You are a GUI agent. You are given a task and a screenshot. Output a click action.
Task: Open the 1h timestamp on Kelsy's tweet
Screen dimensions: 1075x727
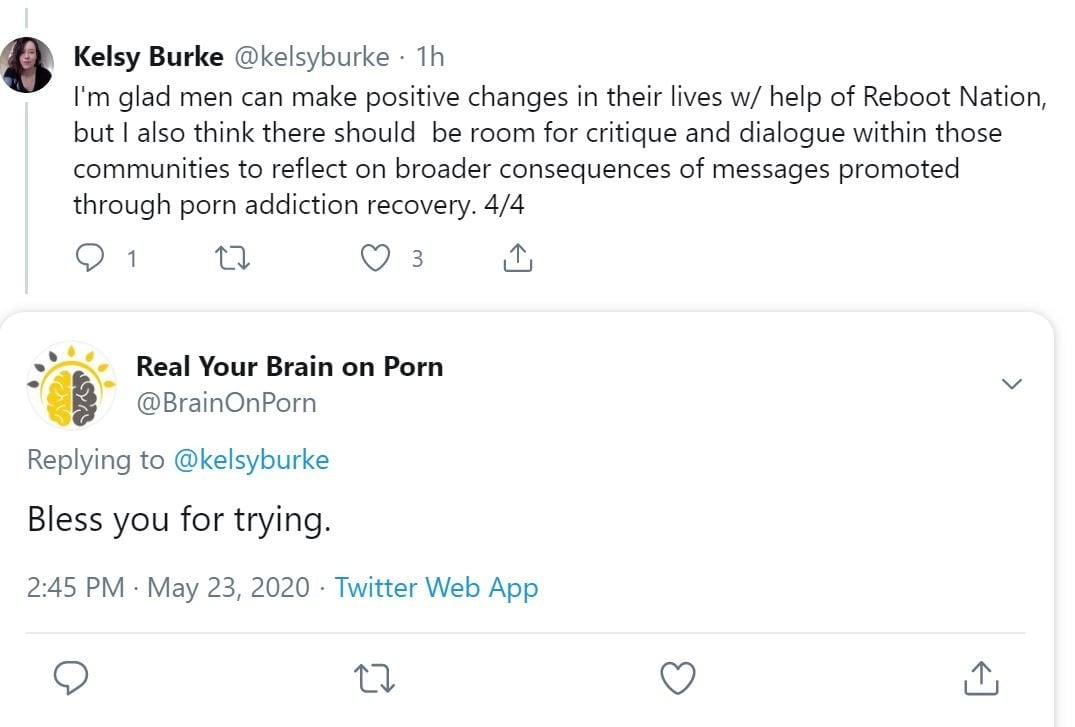[x=430, y=57]
